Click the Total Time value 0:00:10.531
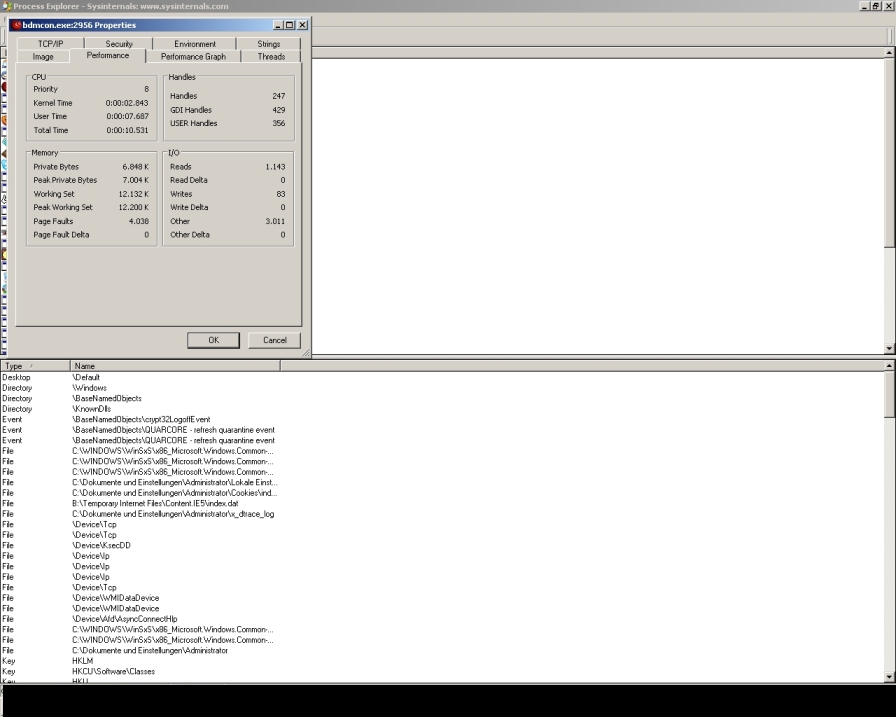The image size is (896, 717). click(x=127, y=130)
